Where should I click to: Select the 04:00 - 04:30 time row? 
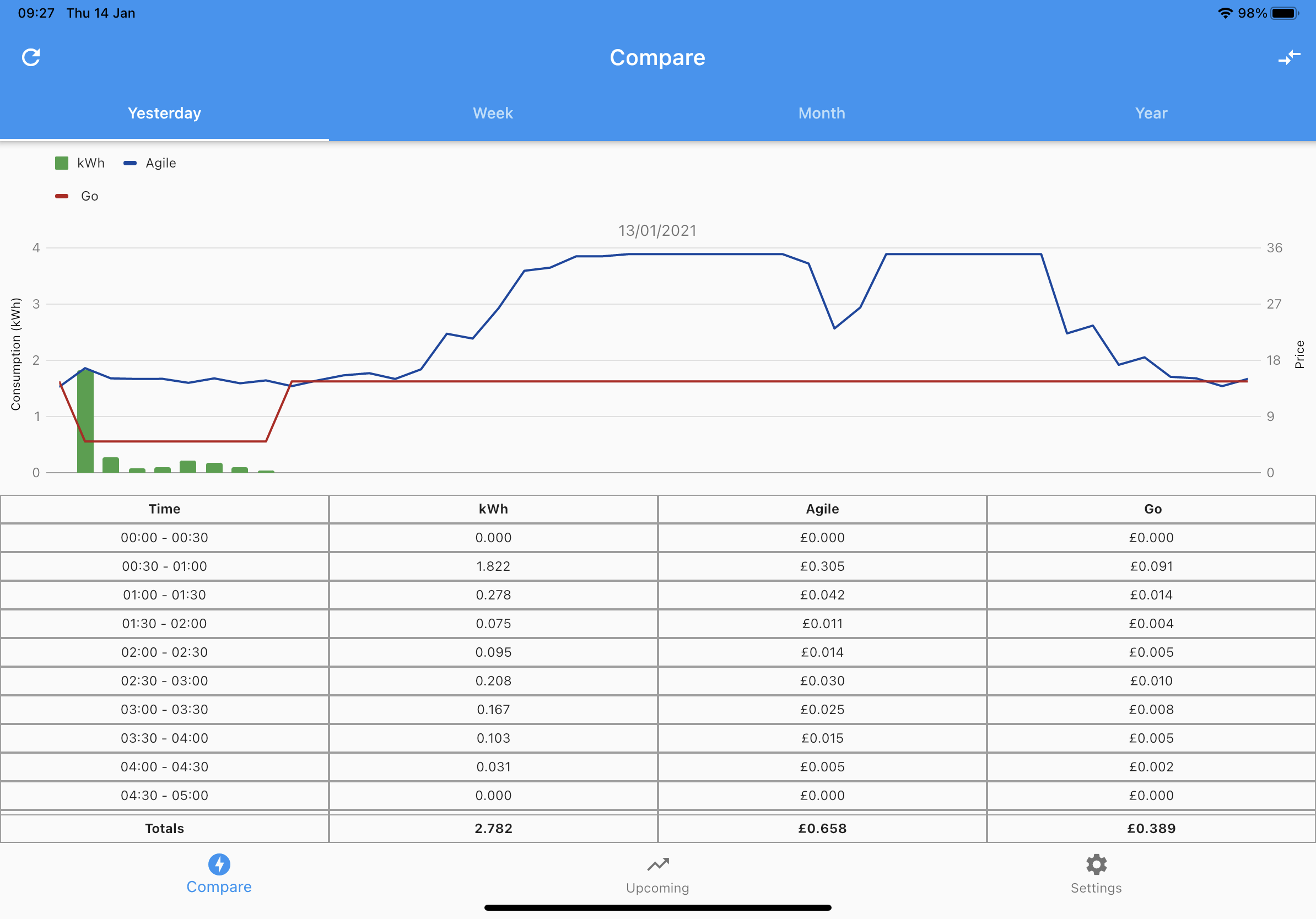[x=164, y=766]
